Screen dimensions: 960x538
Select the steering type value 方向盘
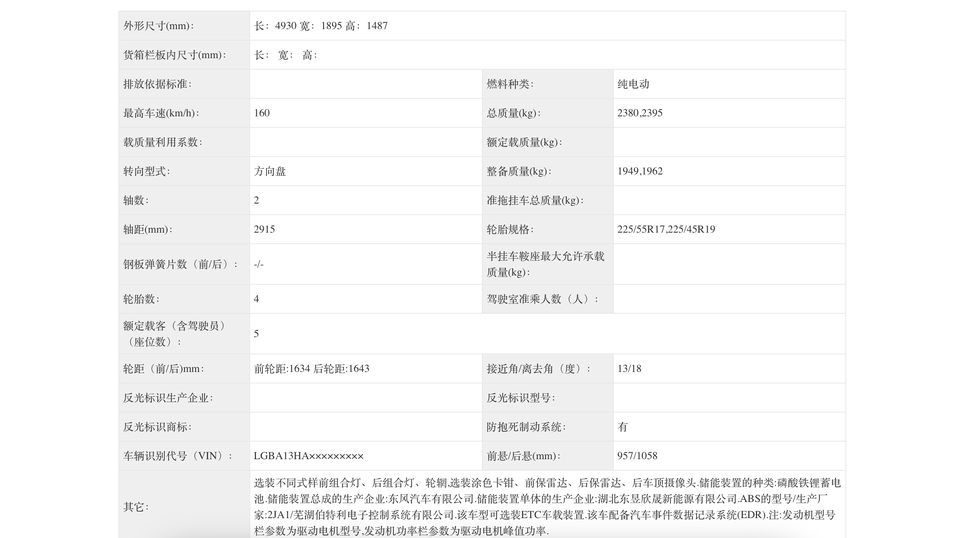[270, 171]
